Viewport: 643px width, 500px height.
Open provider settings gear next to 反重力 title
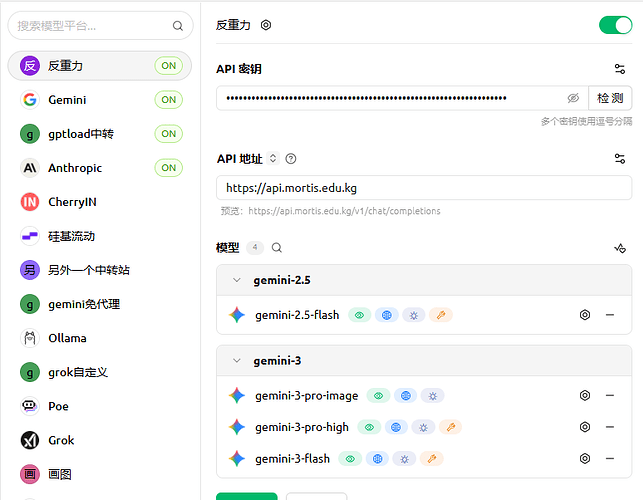[x=266, y=25]
